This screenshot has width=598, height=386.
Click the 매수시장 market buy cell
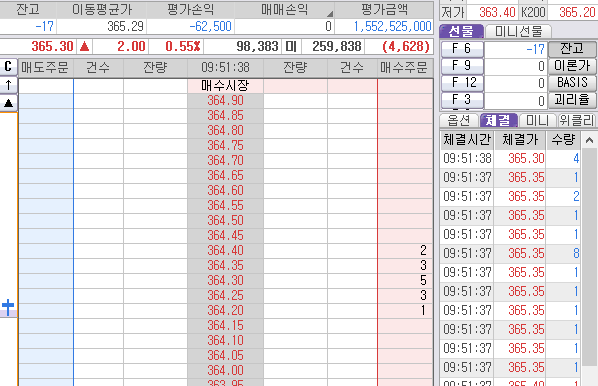[225, 86]
